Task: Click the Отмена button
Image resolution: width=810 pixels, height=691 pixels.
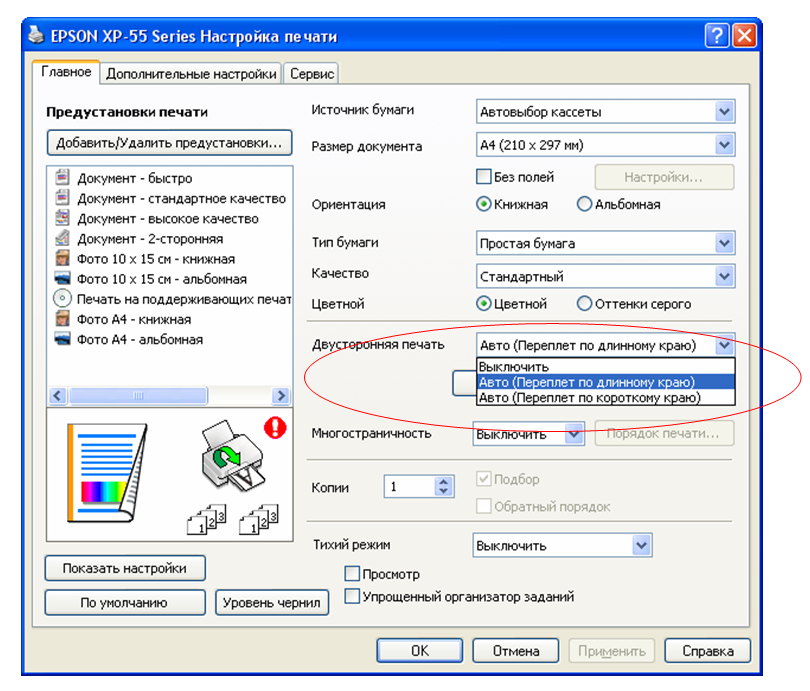Action: 516,651
